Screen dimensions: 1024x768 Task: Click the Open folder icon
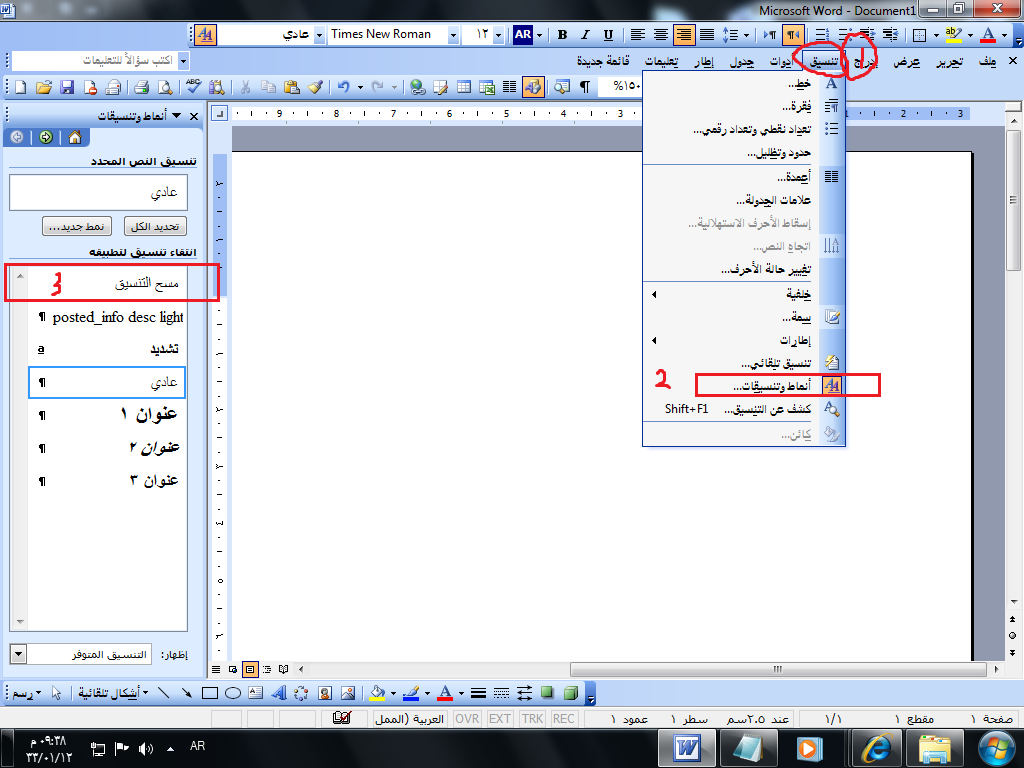coord(43,87)
